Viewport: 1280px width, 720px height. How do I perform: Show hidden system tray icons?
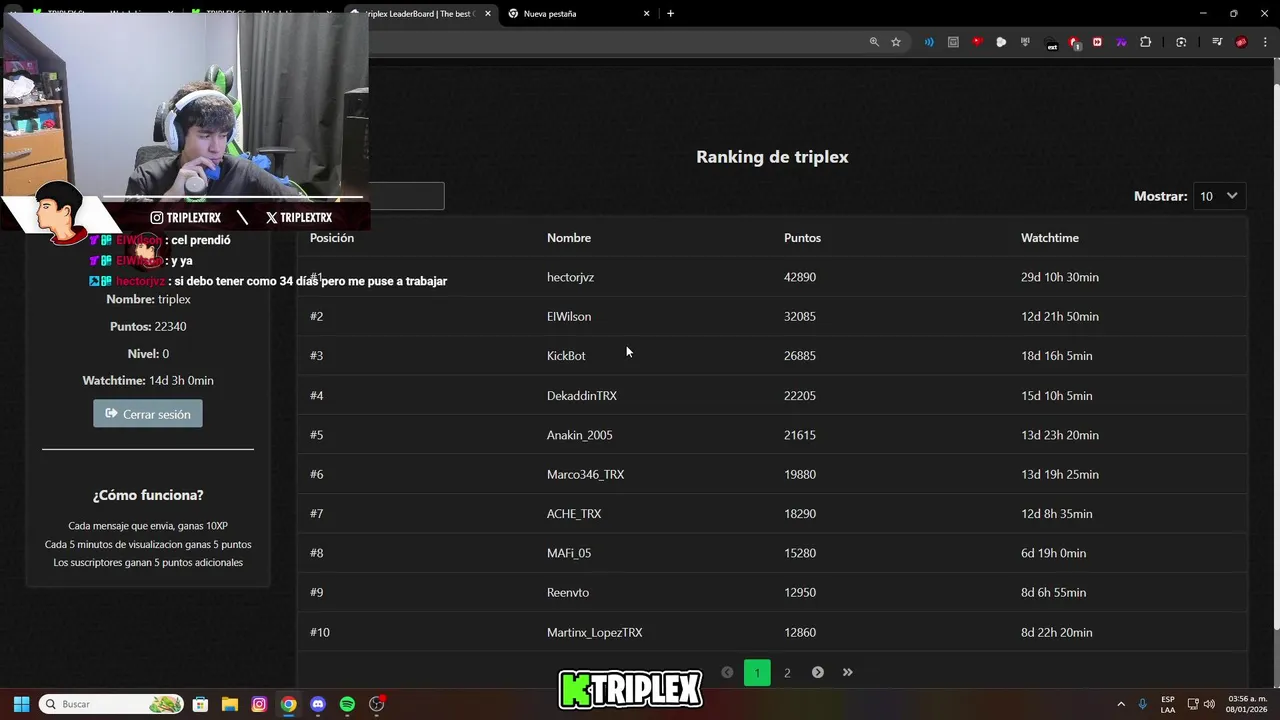(1121, 704)
